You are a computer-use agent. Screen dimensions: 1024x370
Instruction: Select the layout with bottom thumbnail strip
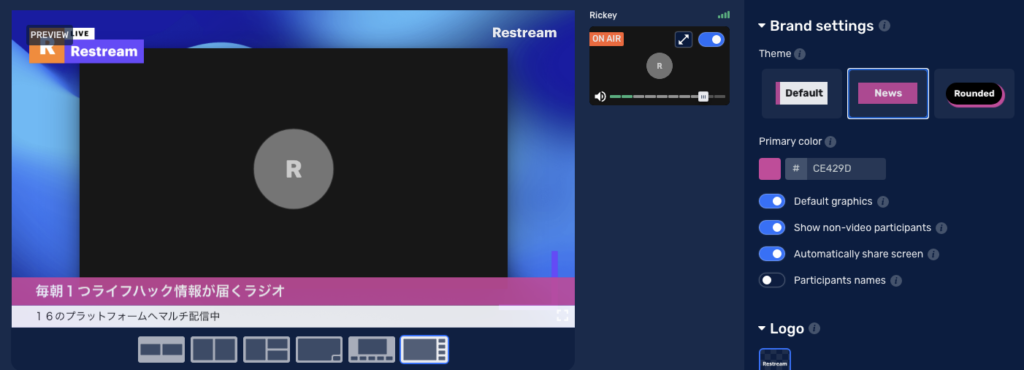pyautogui.click(x=372, y=350)
